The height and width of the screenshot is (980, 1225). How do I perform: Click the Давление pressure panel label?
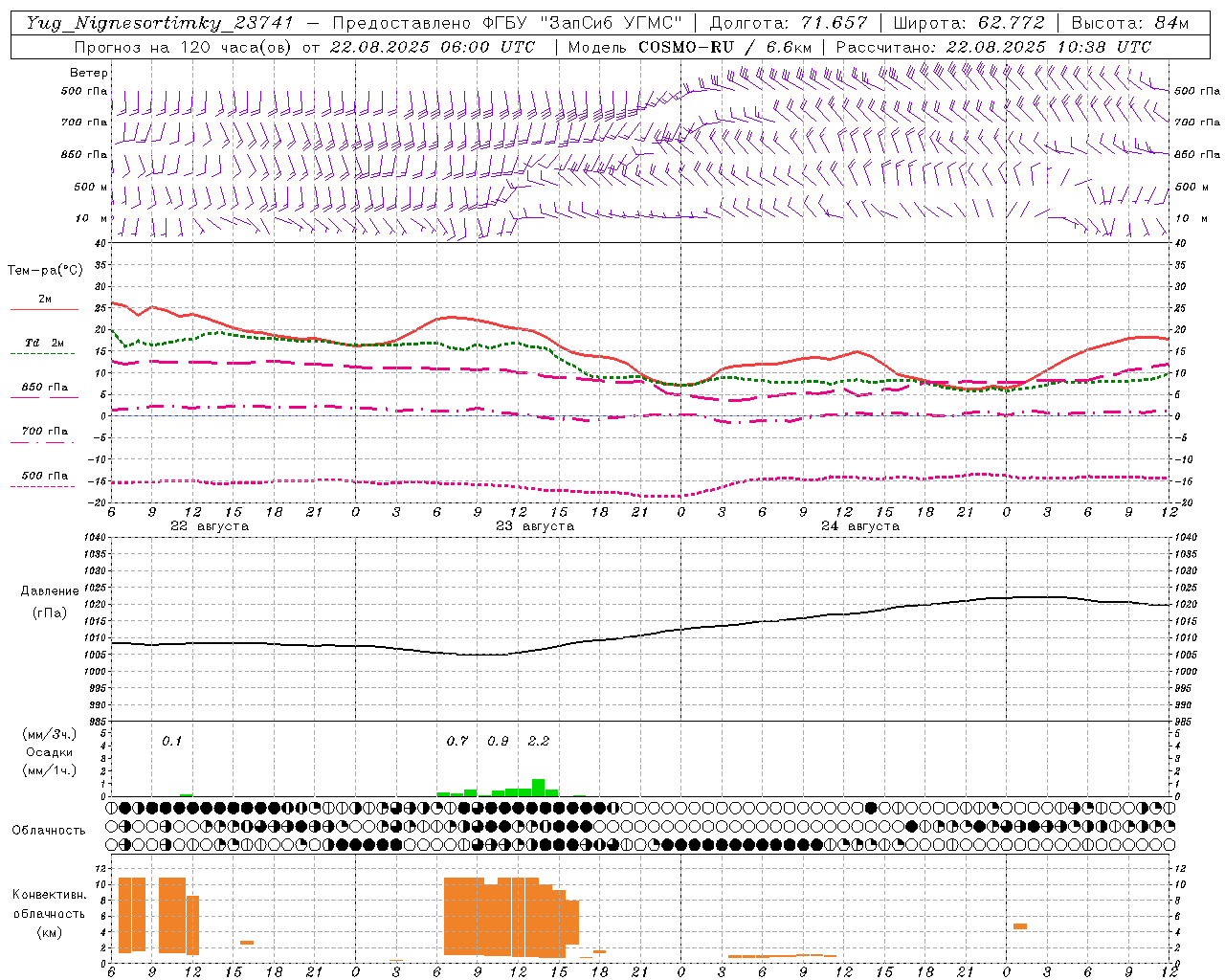(50, 591)
